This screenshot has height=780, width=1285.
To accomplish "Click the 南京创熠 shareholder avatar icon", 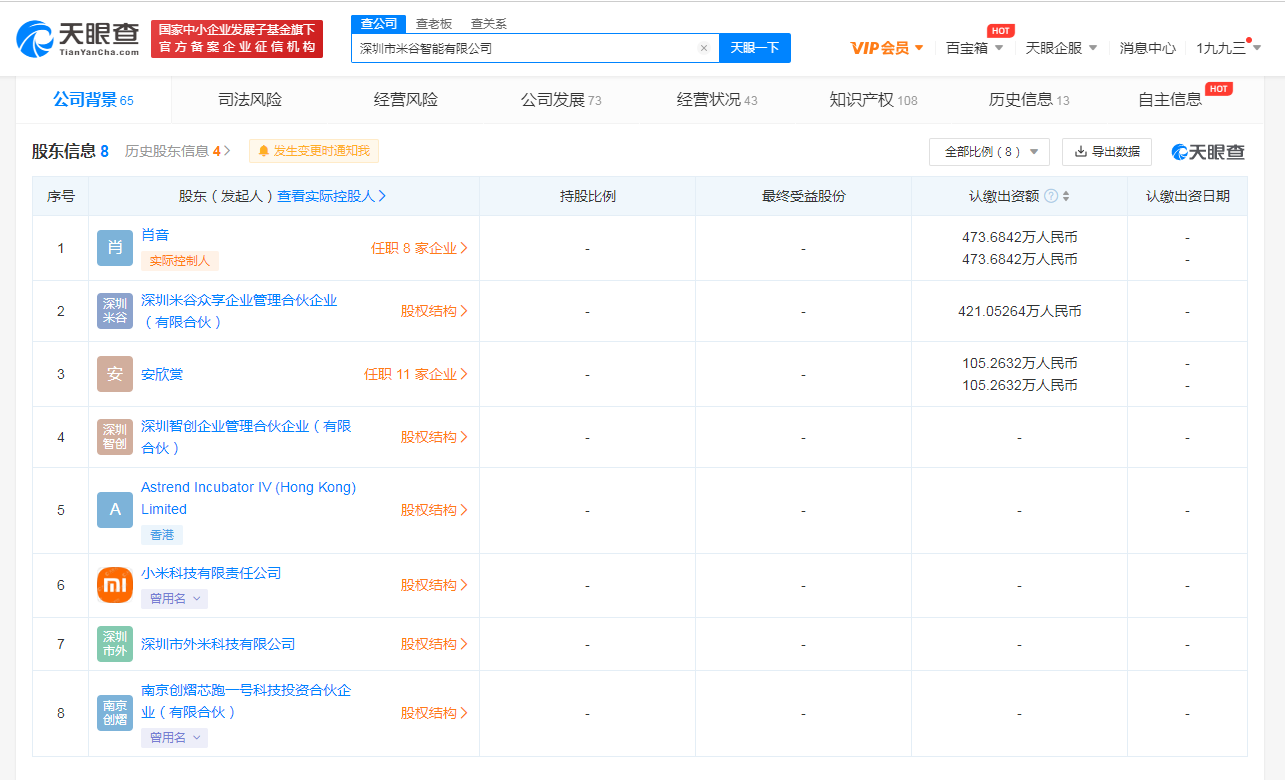I will coord(115,713).
